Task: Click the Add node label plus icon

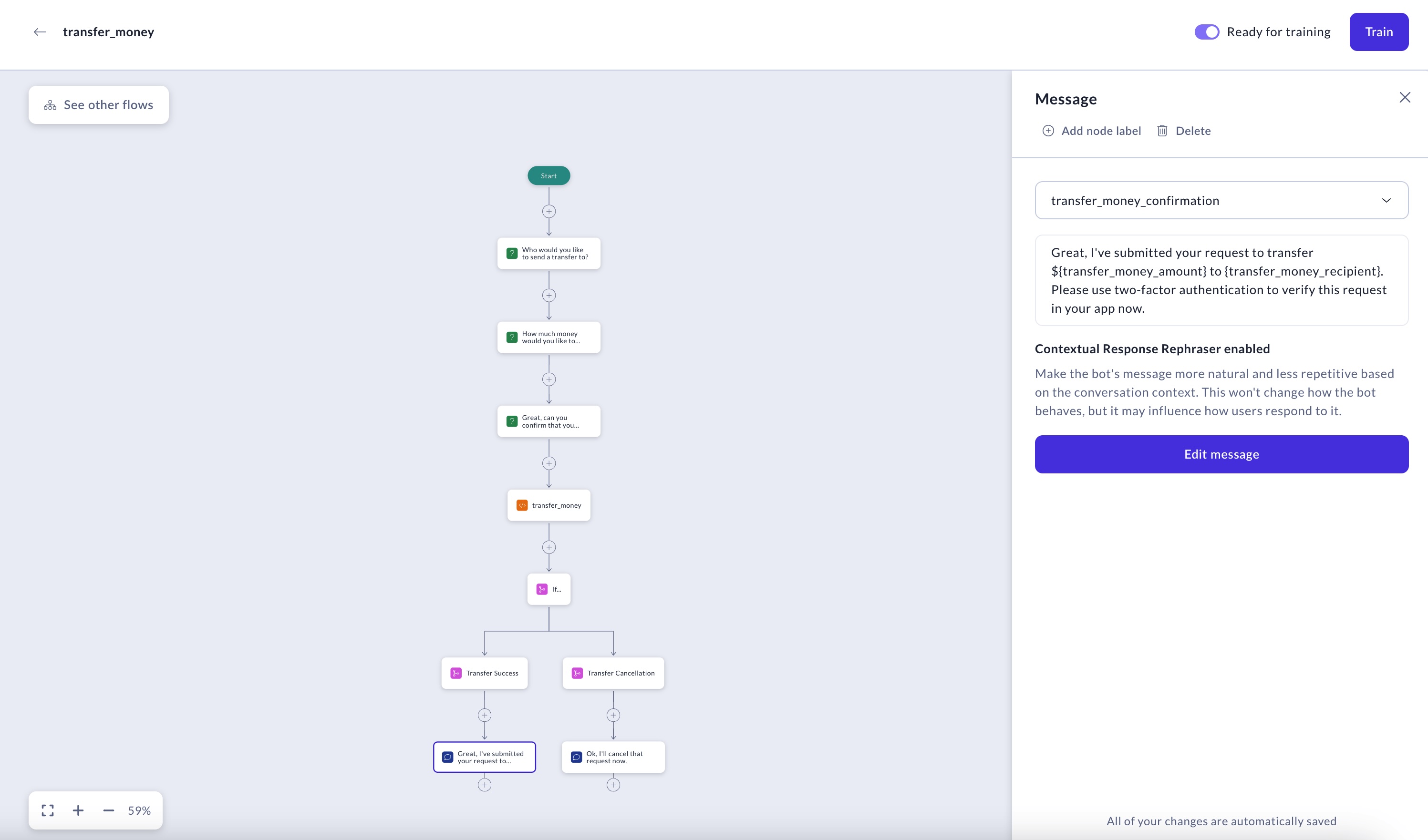Action: pyautogui.click(x=1048, y=131)
